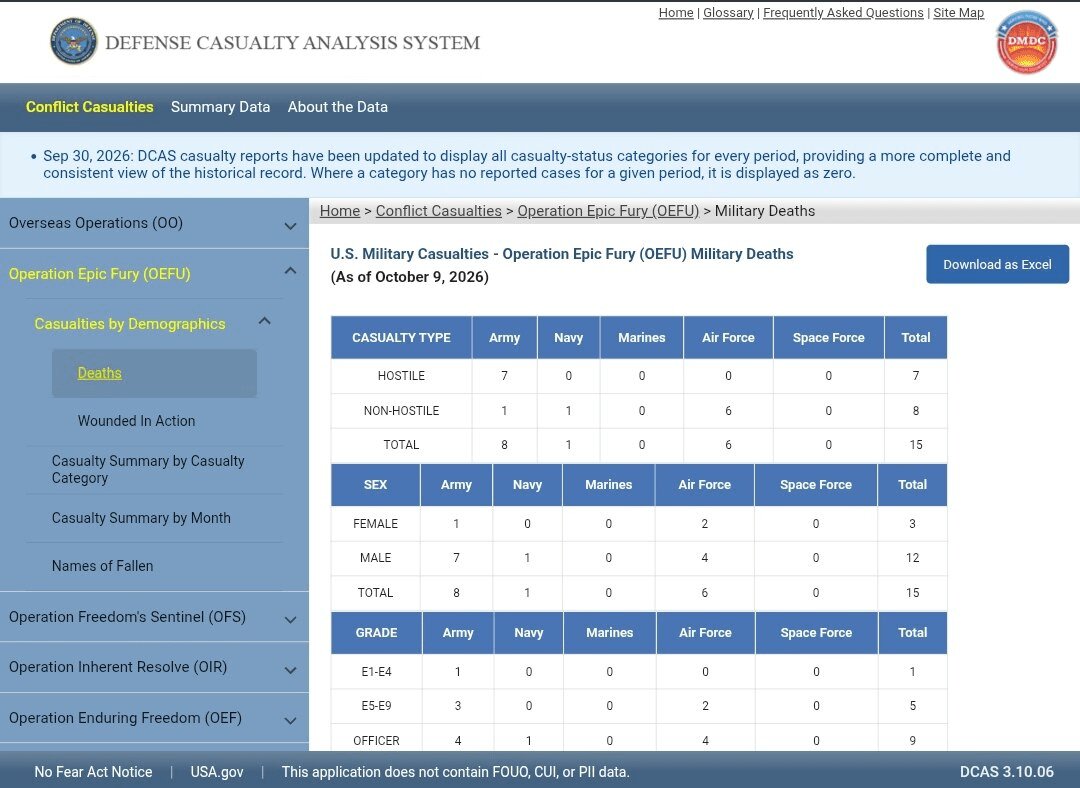Open the No Fear Act Notice footer link
Image resolution: width=1080 pixels, height=788 pixels.
pos(94,771)
